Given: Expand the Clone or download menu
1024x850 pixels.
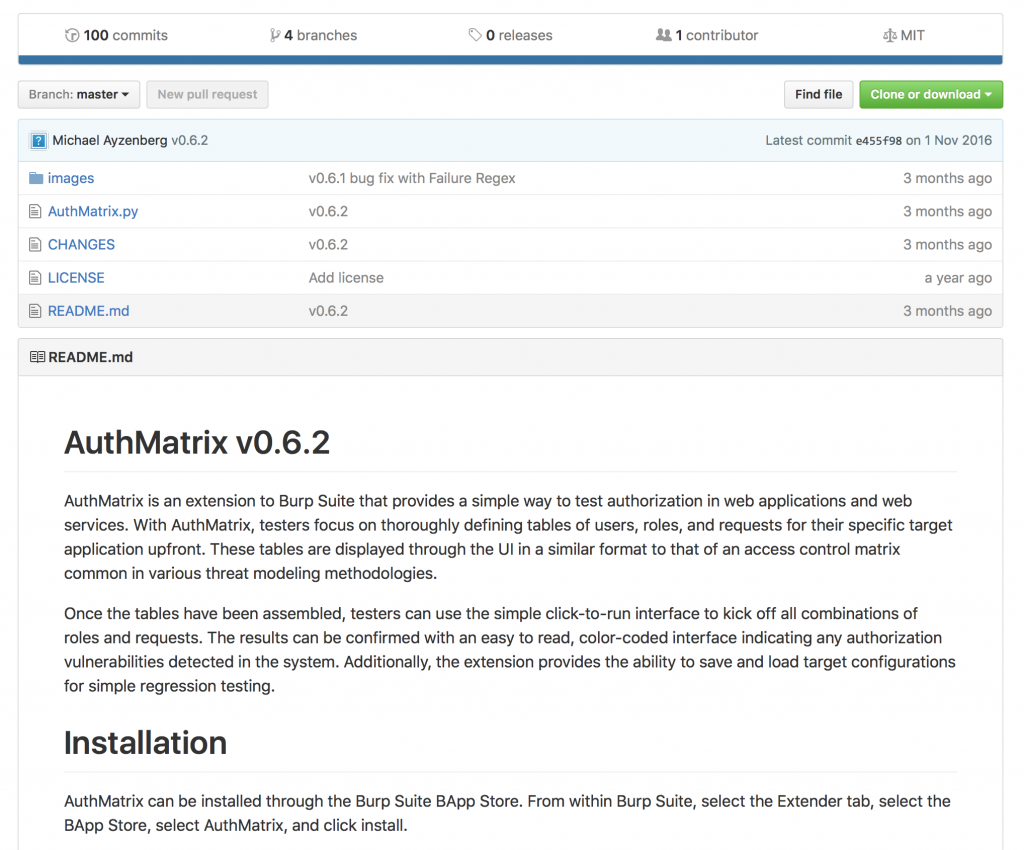Looking at the screenshot, I should [x=931, y=95].
